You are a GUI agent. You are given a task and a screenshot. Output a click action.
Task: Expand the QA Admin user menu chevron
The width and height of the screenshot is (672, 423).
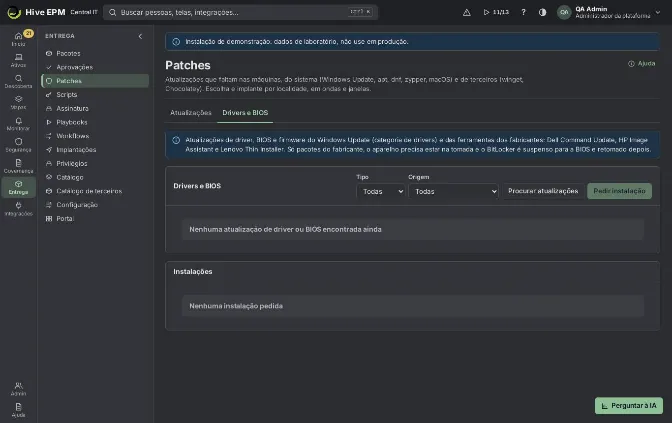(x=658, y=12)
